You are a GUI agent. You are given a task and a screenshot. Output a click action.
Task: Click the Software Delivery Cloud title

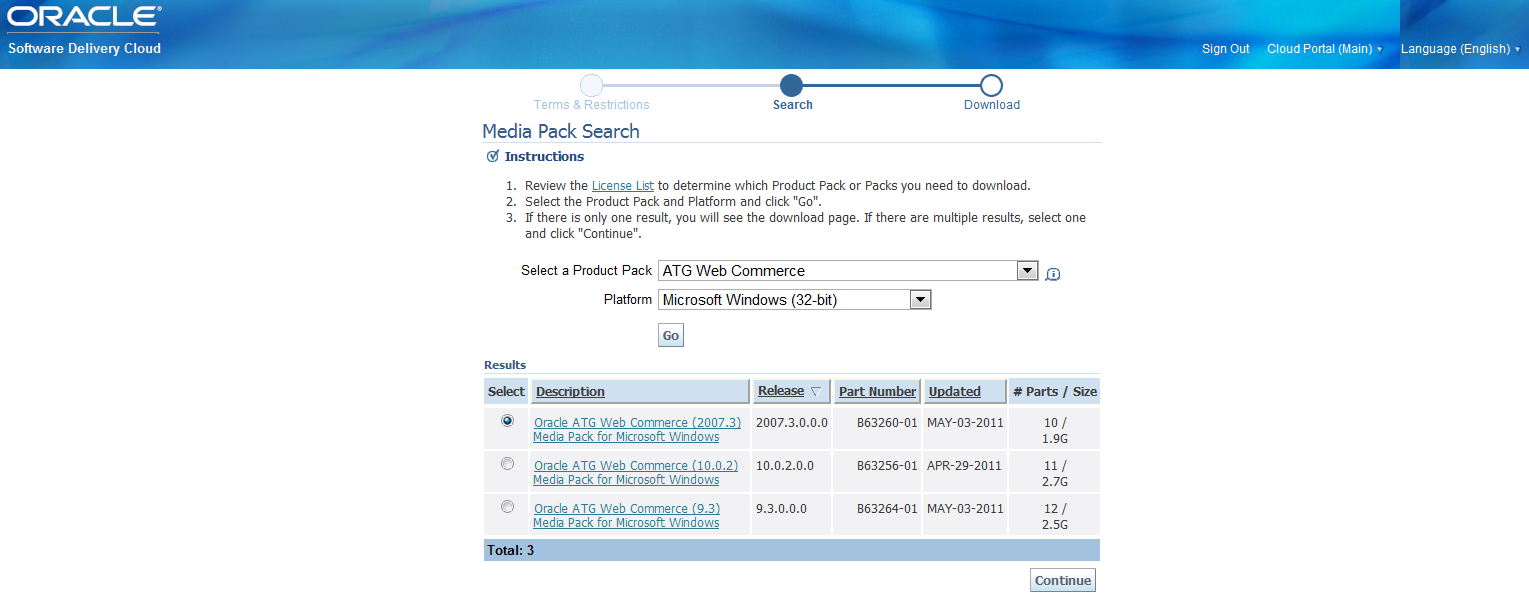[84, 48]
